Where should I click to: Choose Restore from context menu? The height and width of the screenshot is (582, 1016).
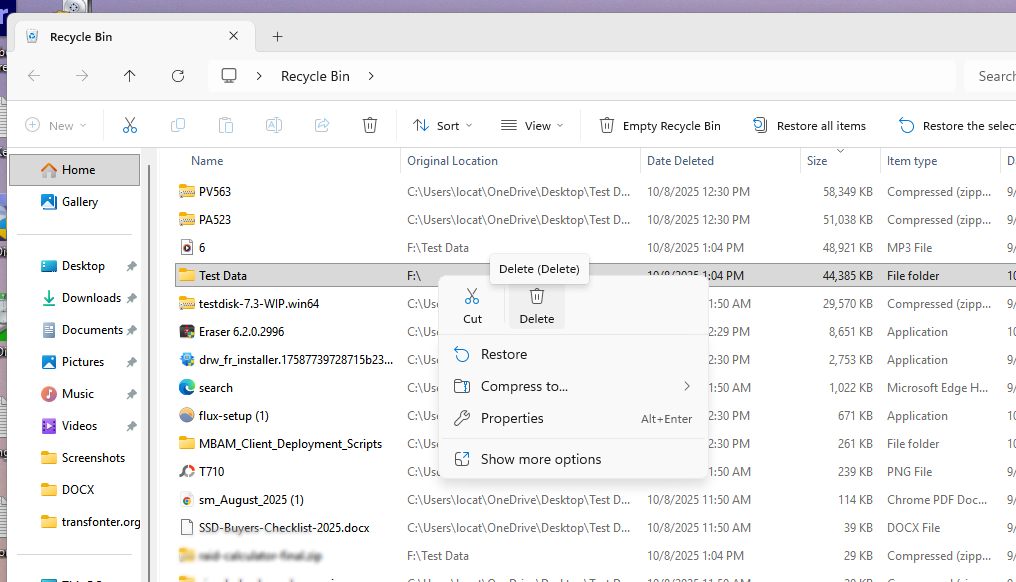(x=504, y=354)
